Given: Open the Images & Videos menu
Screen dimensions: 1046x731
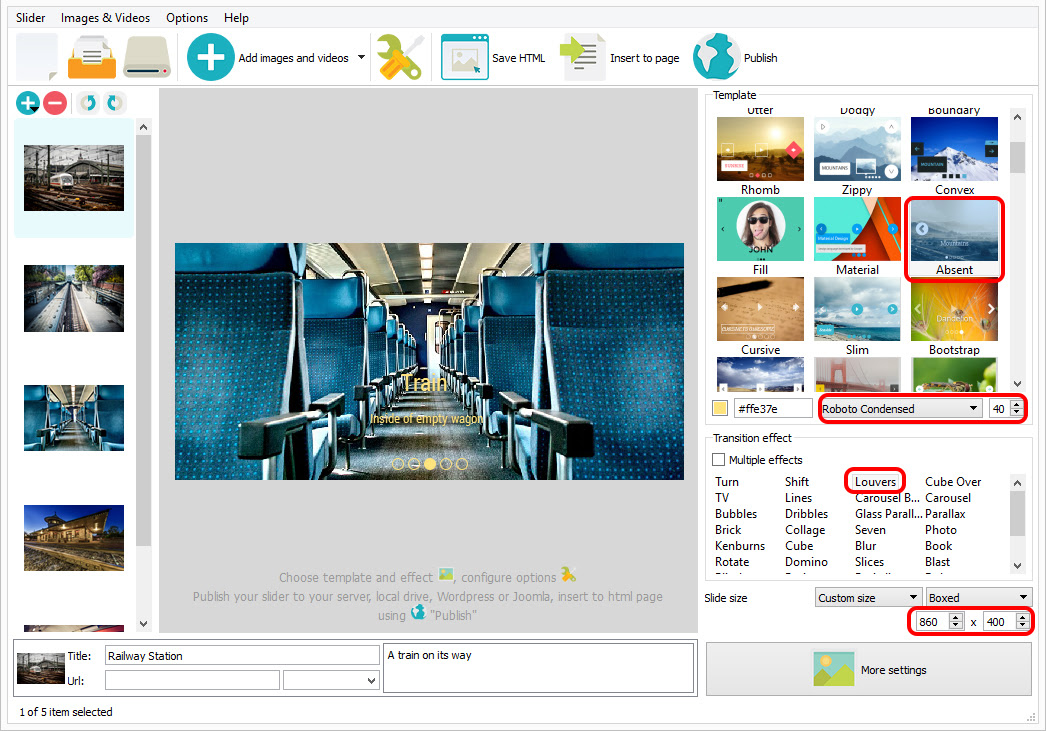Looking at the screenshot, I should coord(105,18).
